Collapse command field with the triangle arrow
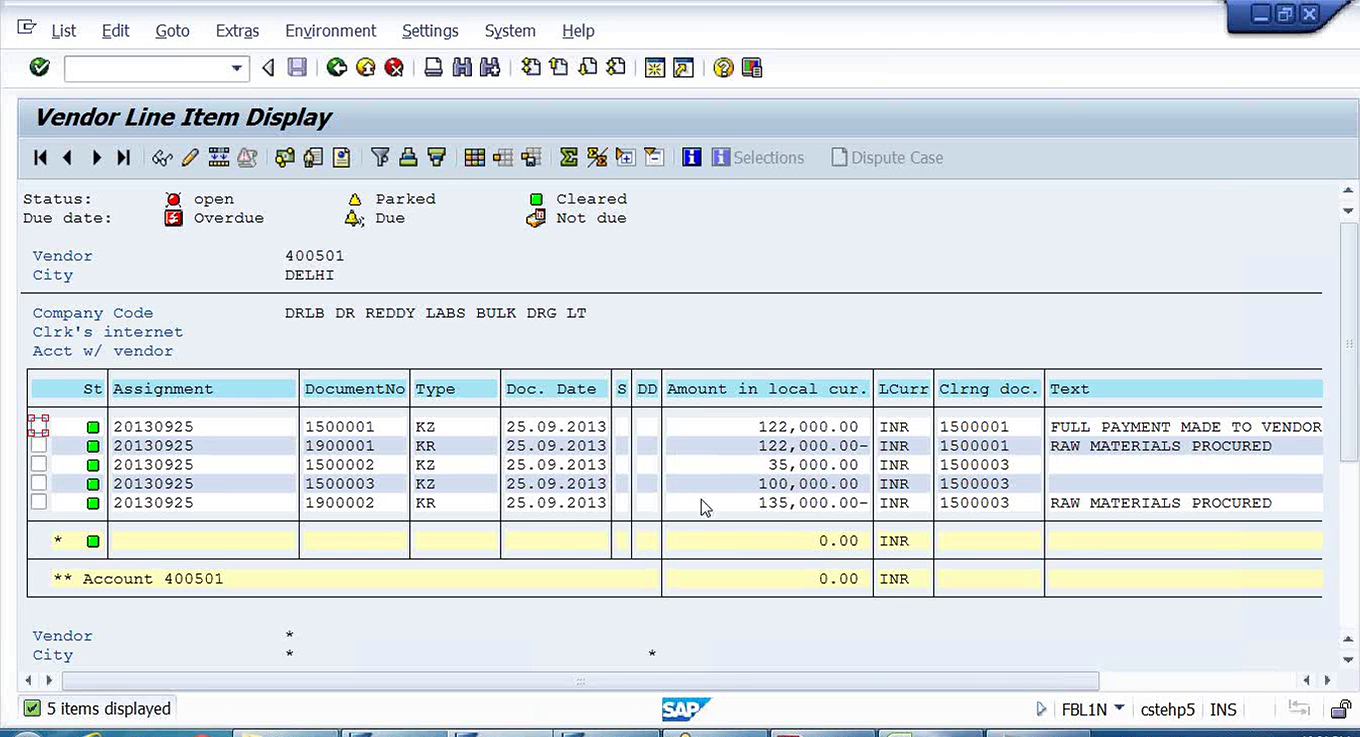This screenshot has width=1360, height=737. click(268, 68)
